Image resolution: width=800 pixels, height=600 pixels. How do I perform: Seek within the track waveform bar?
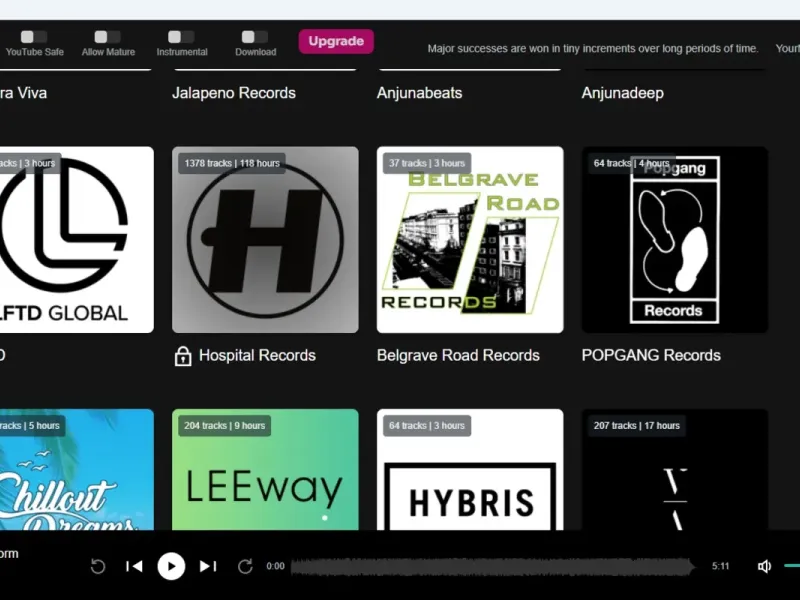493,566
